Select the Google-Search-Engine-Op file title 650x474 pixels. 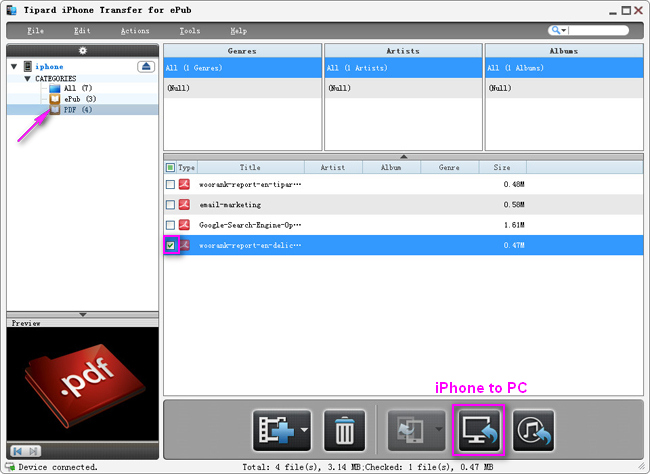[250, 225]
